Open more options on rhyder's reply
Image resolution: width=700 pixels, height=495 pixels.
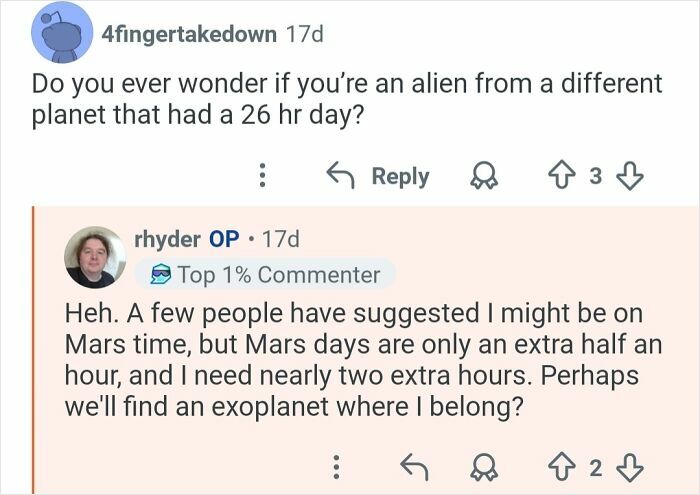click(x=337, y=464)
